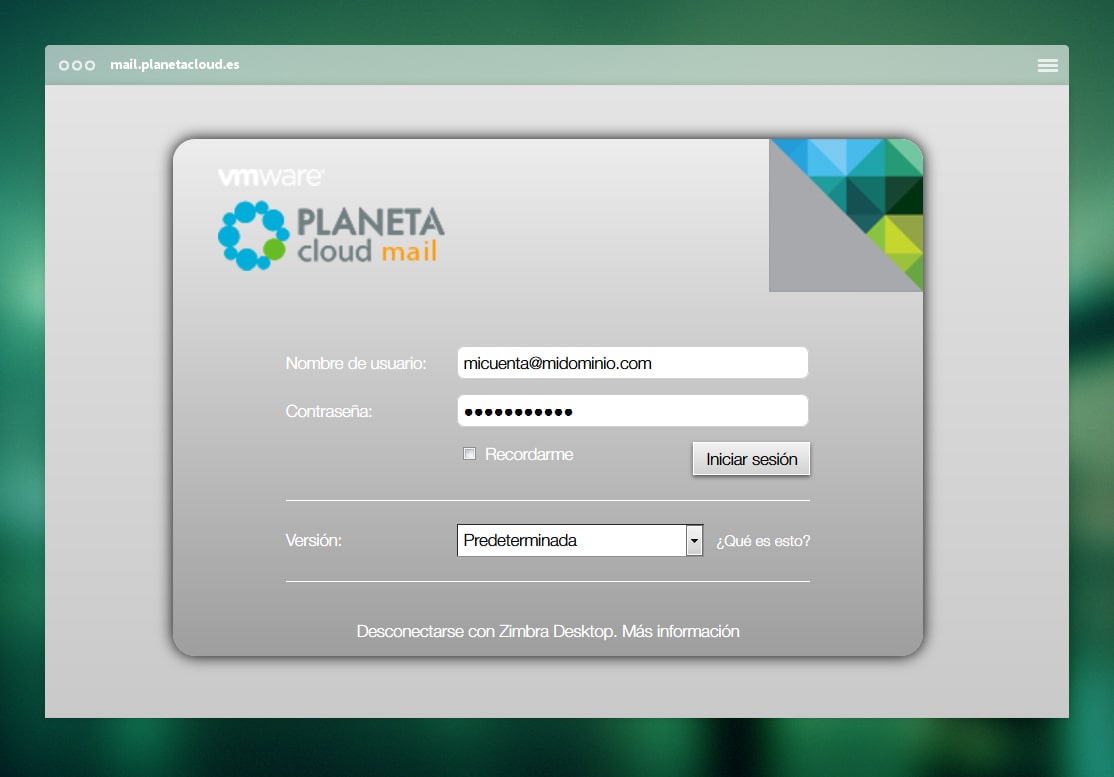The height and width of the screenshot is (777, 1114).
Task: Open the Versión dropdown arrow
Action: pos(694,540)
